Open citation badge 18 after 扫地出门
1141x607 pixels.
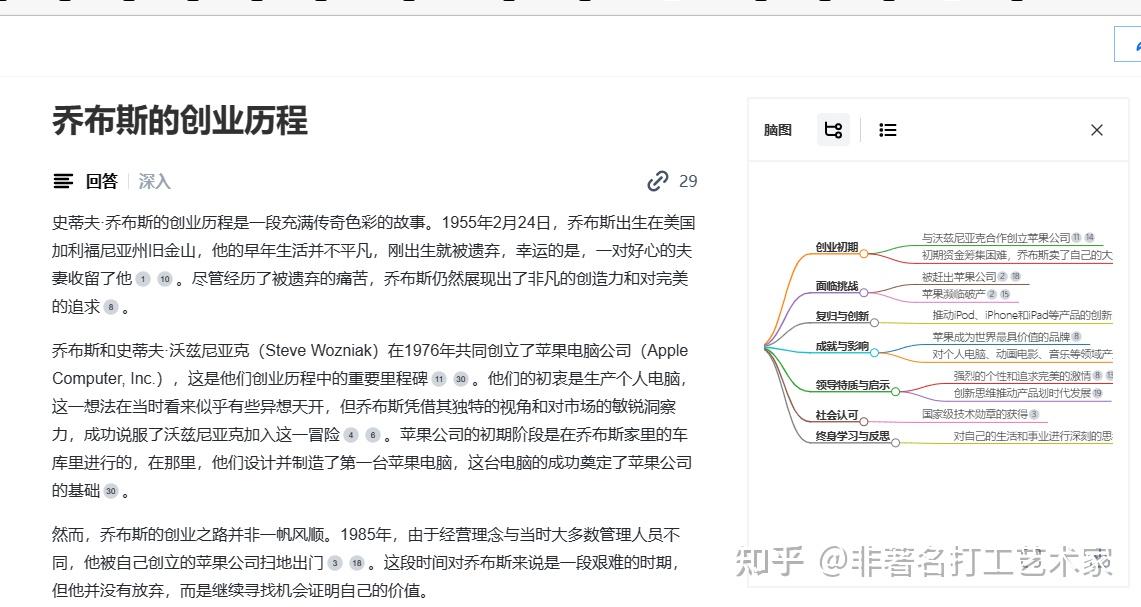[357, 563]
